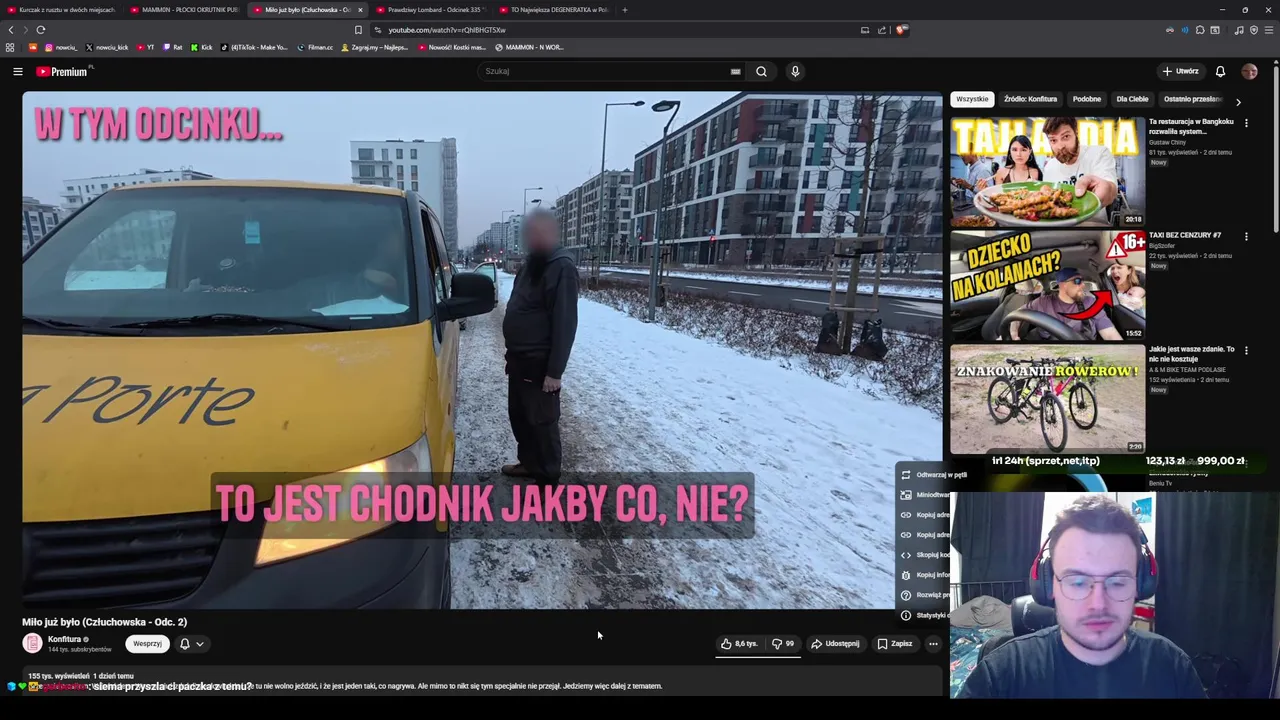Open subscription notification bell dropdown
Viewport: 1280px width, 720px height.
191,644
